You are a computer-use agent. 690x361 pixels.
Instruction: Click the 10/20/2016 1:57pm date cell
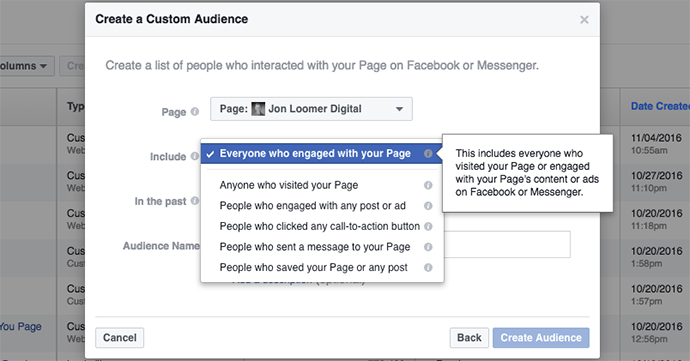[656, 295]
